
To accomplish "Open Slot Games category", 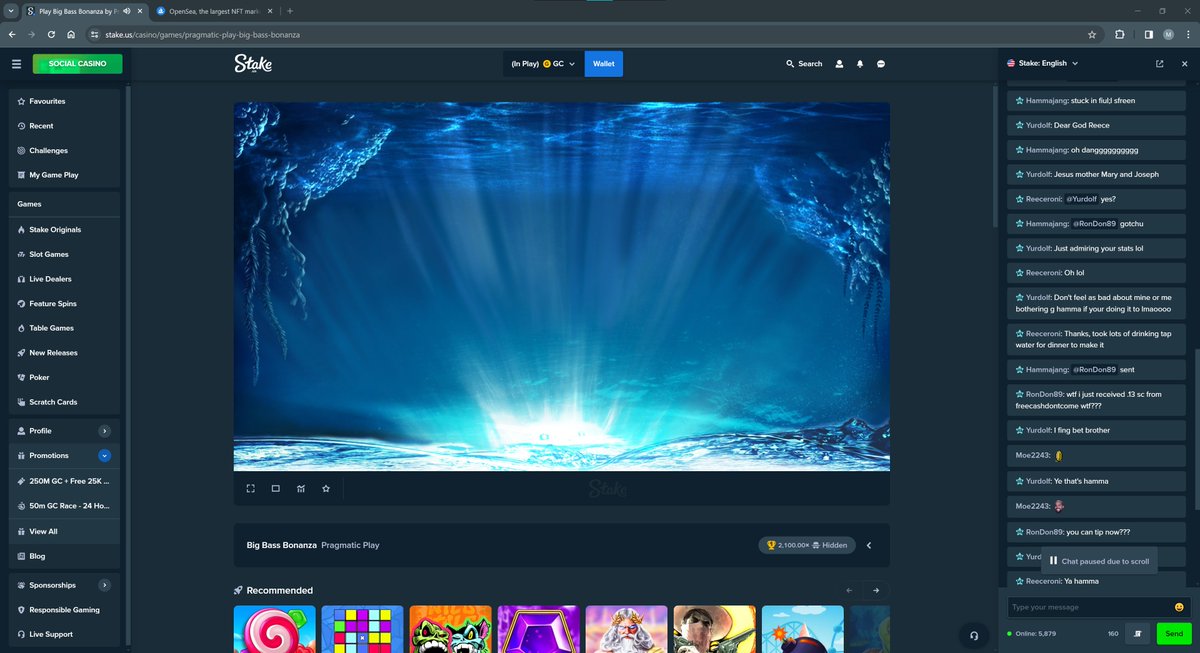I will (x=65, y=254).
